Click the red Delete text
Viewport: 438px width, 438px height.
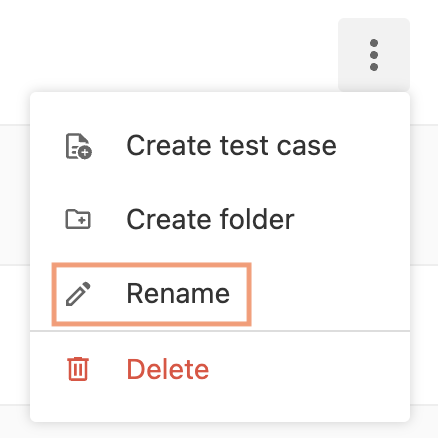[168, 369]
